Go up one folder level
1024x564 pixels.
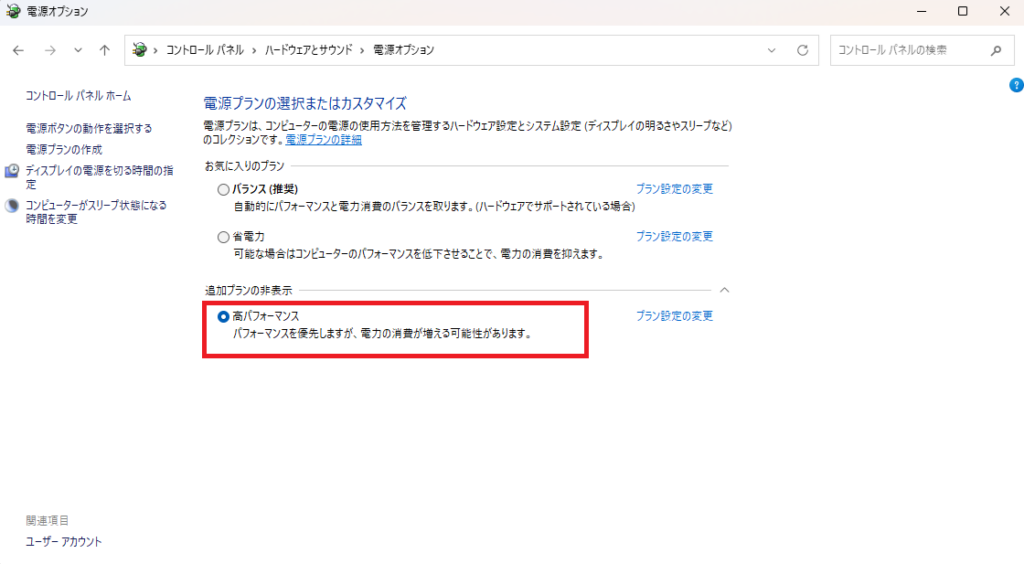(104, 50)
